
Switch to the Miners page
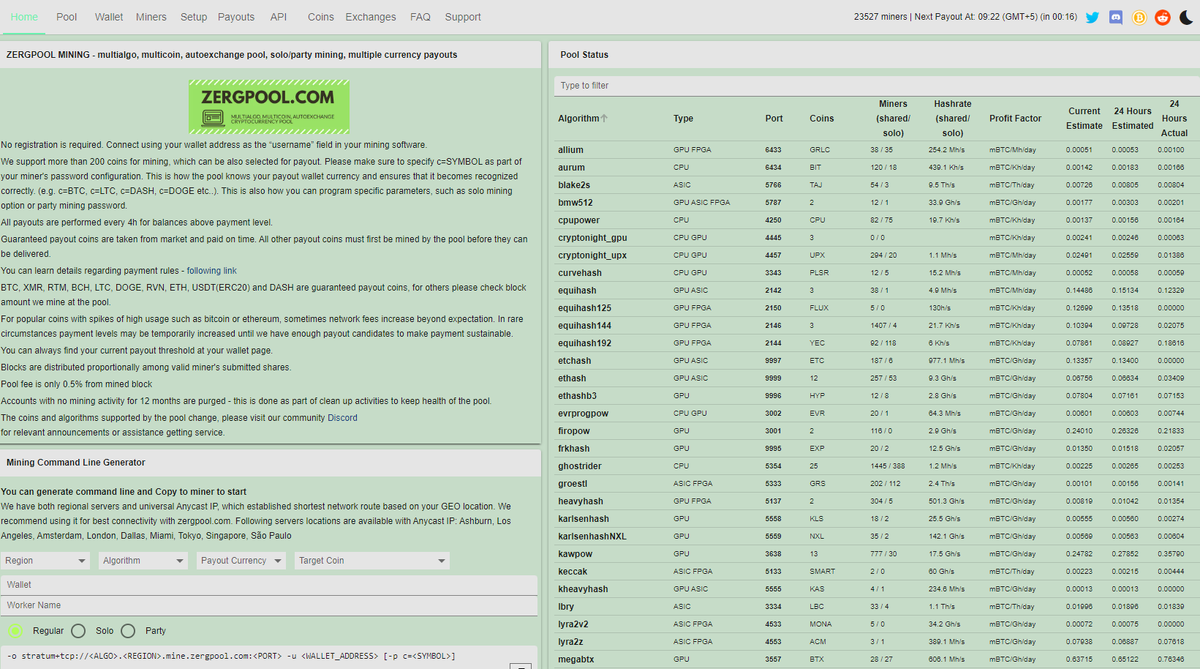click(x=151, y=17)
